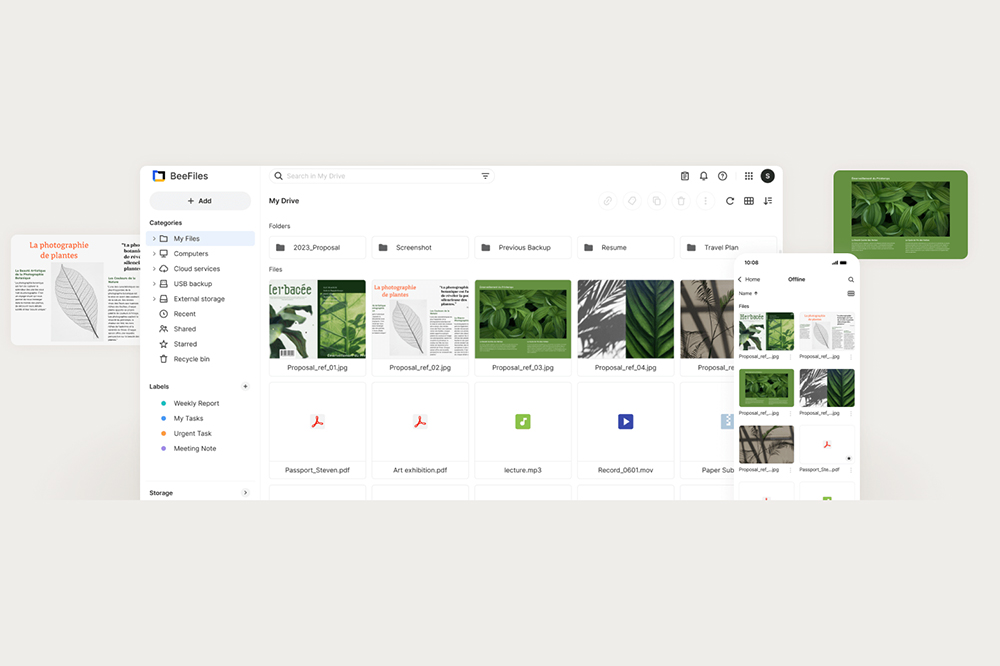
Task: Open Proposal_ref_01.jpg thumbnail
Action: point(317,319)
